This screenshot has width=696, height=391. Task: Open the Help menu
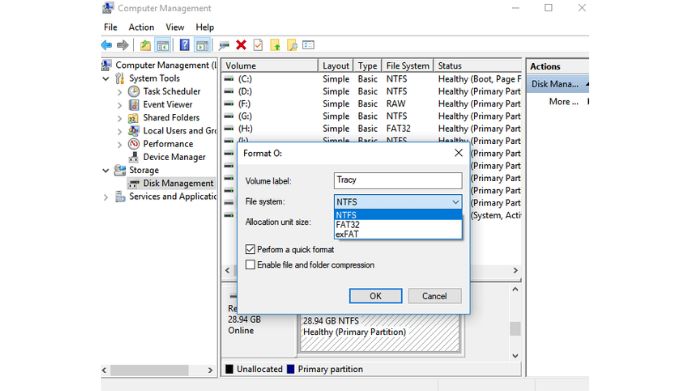tap(205, 27)
